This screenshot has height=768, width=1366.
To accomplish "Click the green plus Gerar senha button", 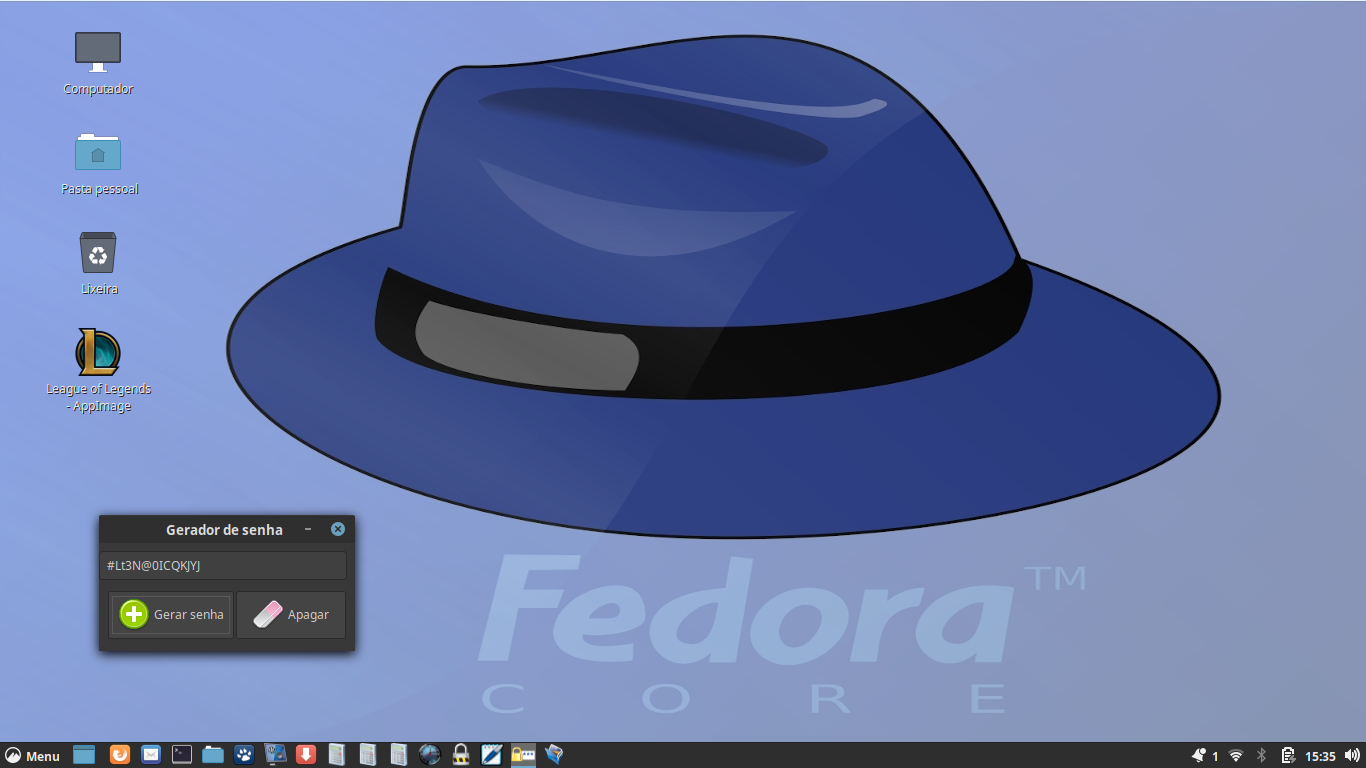I will click(171, 614).
